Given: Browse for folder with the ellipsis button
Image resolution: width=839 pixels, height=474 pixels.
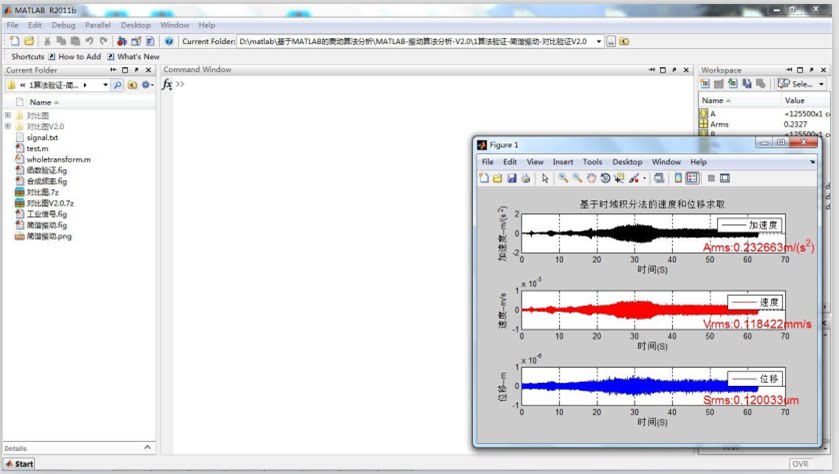Looking at the screenshot, I should [611, 41].
